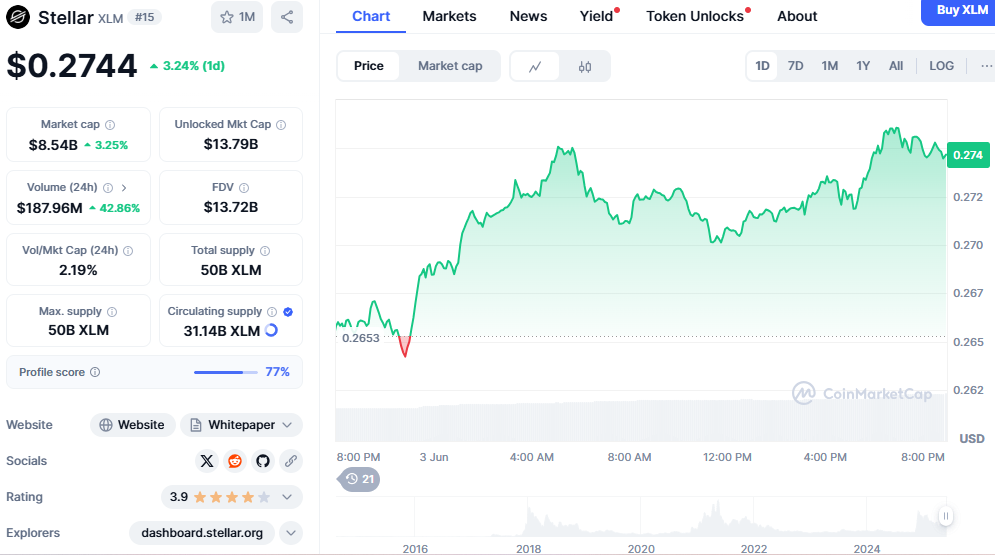Click Total supply info icon
Viewport: 995px width, 555px height.
(x=265, y=251)
